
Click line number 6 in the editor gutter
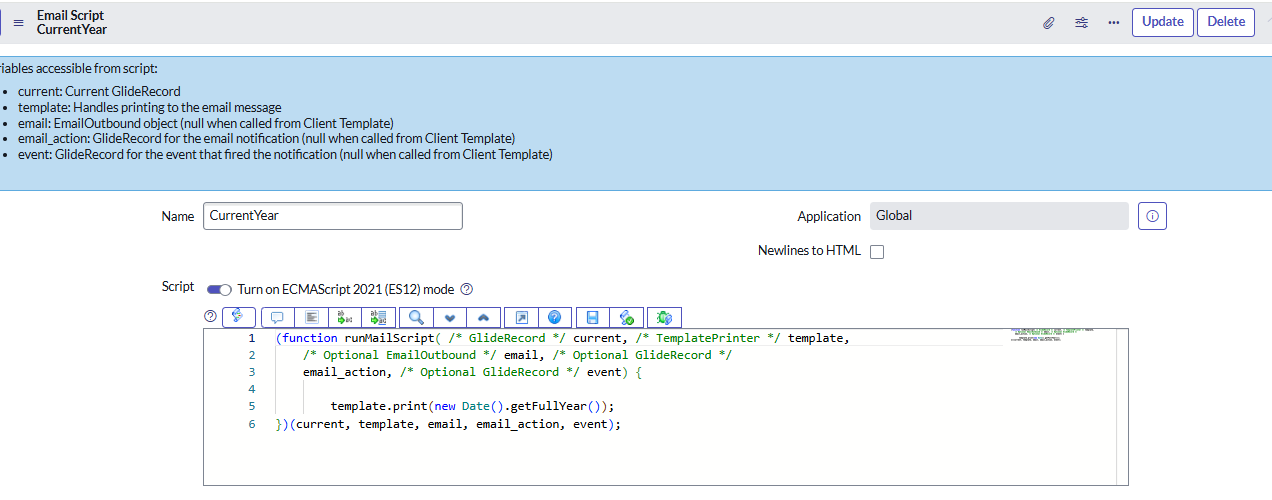[252, 424]
